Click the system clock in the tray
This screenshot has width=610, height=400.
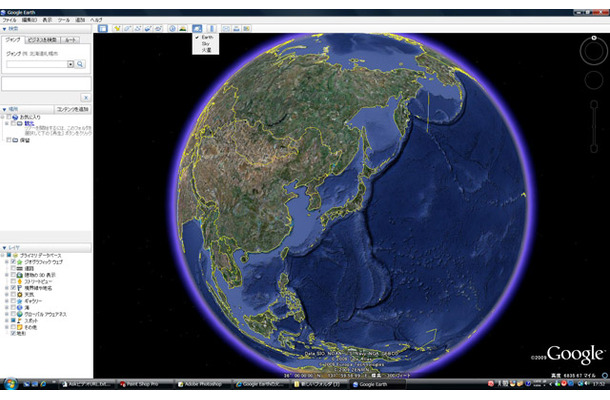click(x=599, y=384)
